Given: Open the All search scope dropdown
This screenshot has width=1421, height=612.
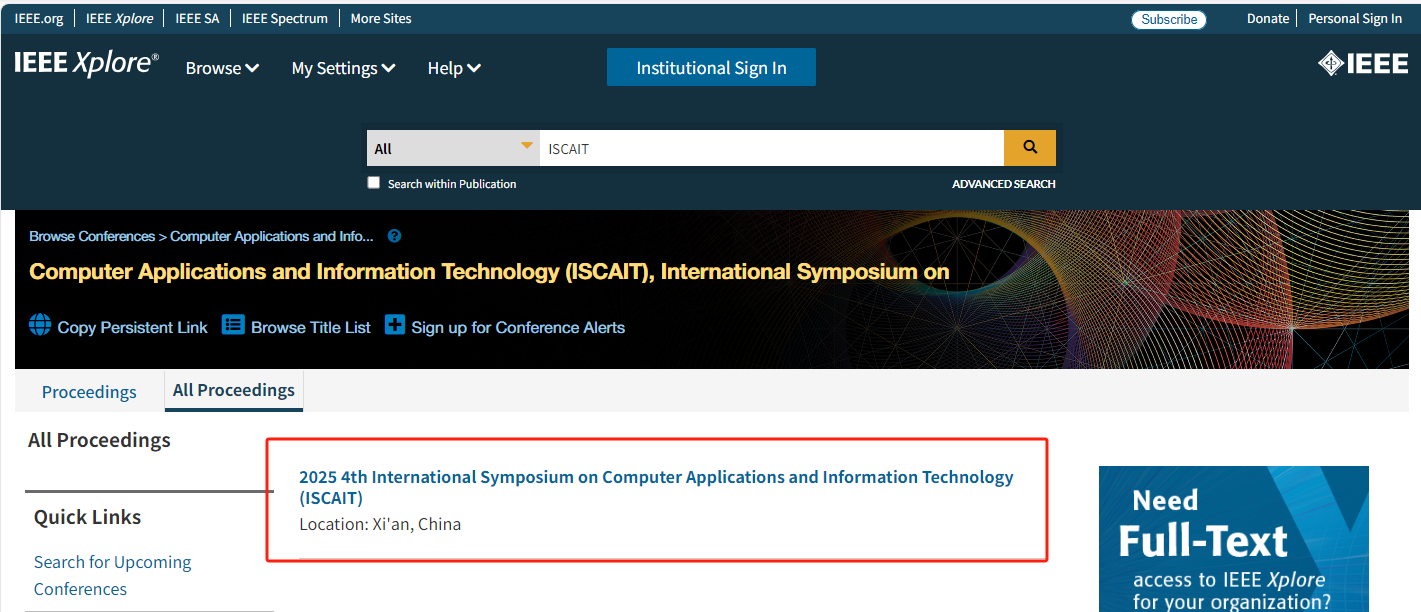Looking at the screenshot, I should pos(453,148).
